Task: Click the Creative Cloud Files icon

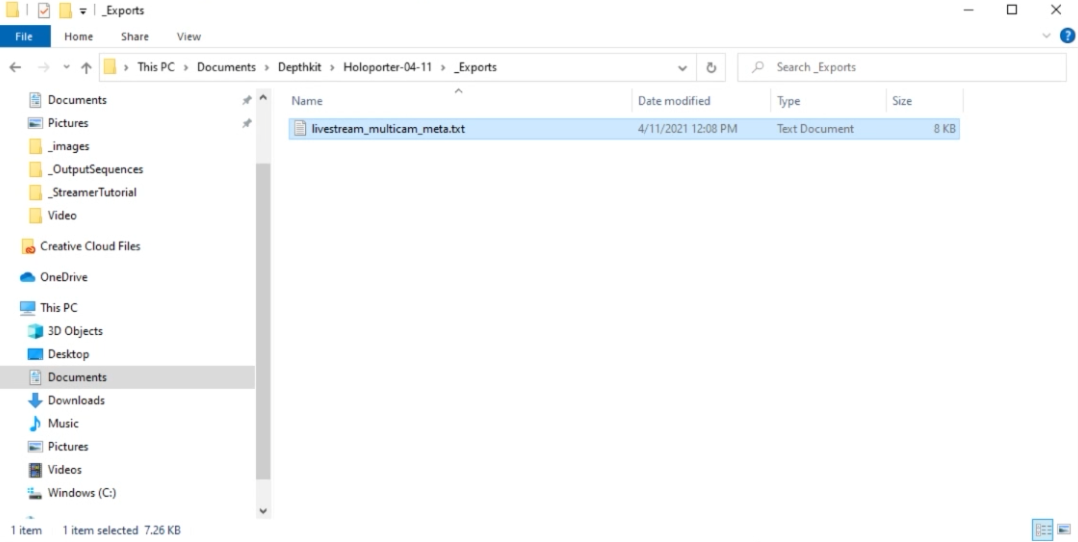Action: click(x=28, y=246)
